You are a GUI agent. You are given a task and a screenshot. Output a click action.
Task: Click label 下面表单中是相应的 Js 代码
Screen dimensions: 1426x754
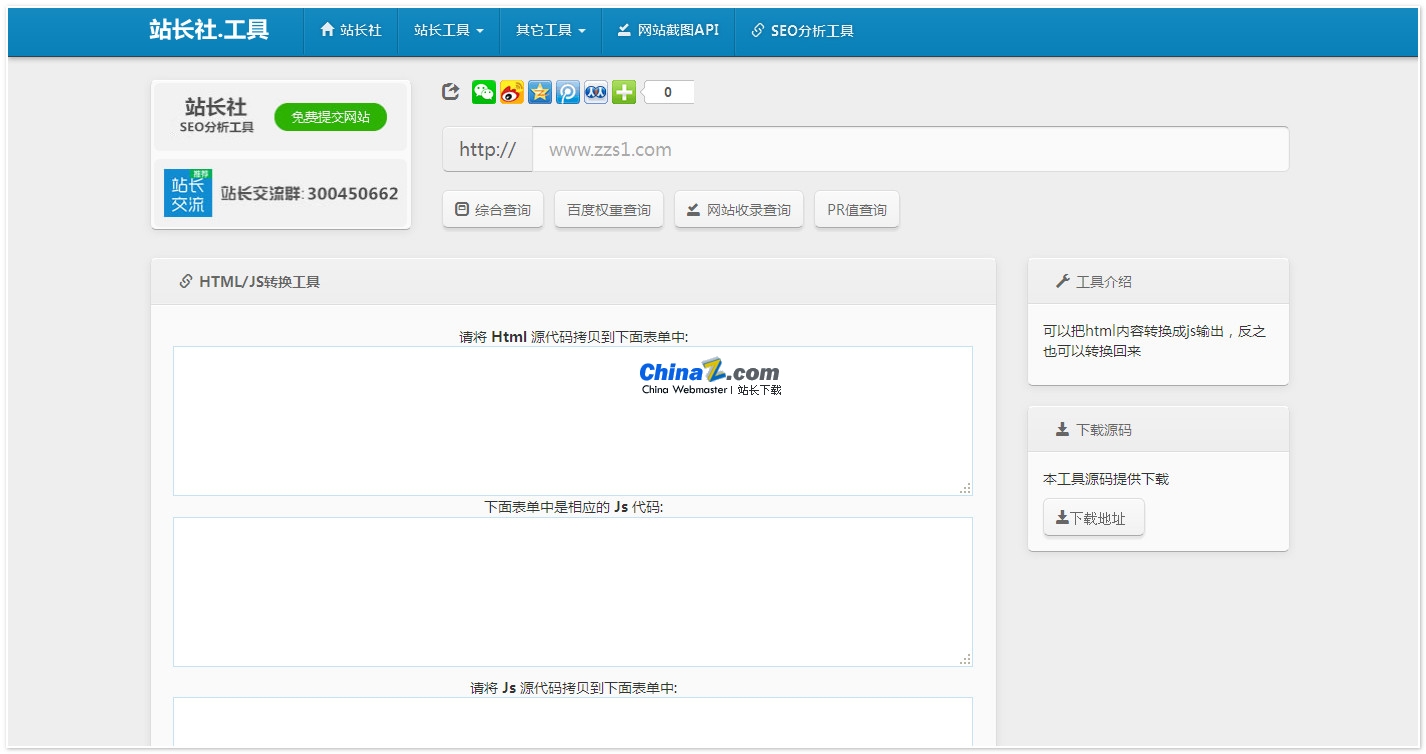573,507
